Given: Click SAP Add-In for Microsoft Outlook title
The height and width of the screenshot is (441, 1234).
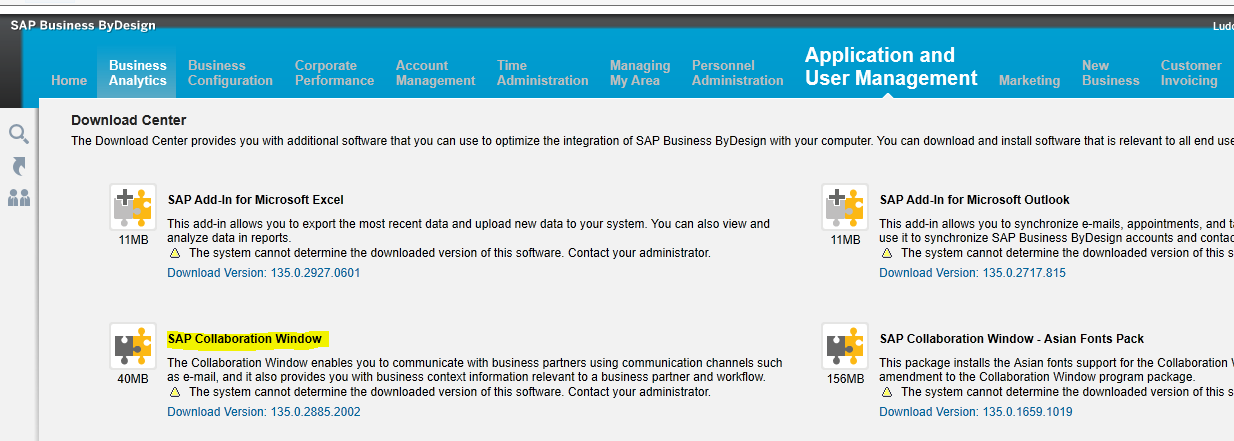Looking at the screenshot, I should (974, 200).
